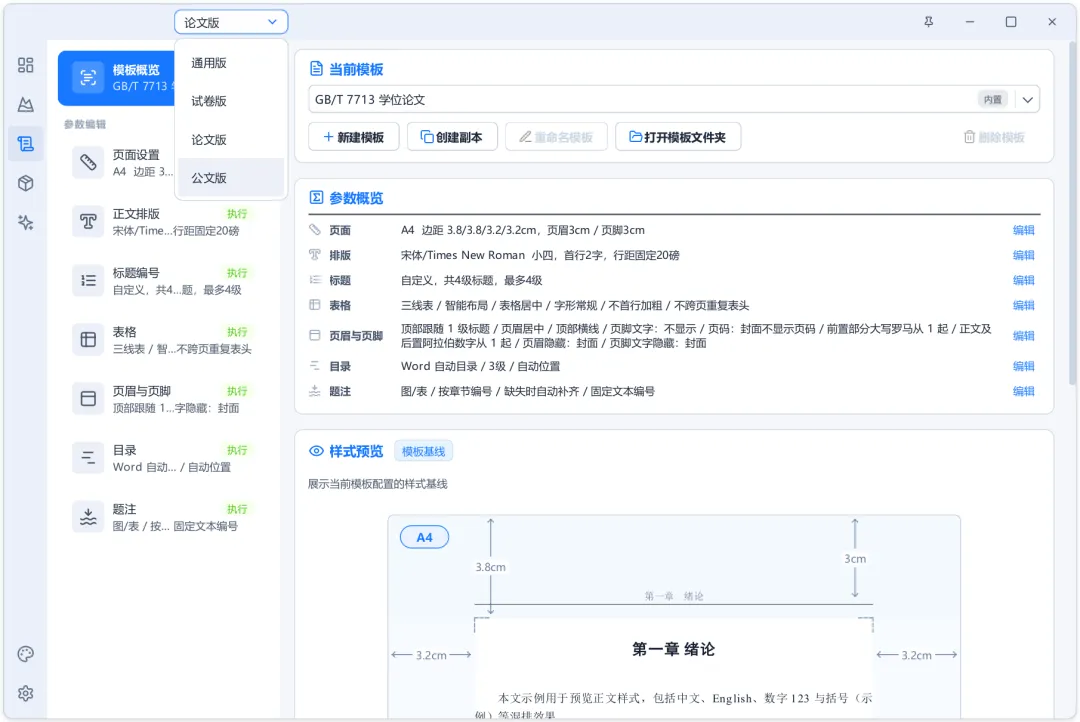This screenshot has height=722, width=1080.
Task: Toggle 执行 for 页眉与页脚
Action: pos(237,391)
